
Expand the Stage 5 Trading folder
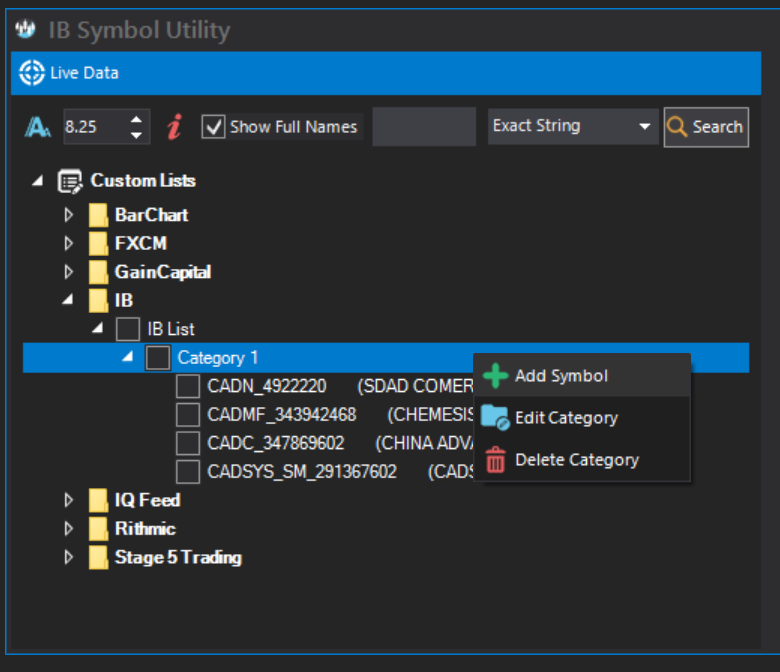pyautogui.click(x=69, y=557)
